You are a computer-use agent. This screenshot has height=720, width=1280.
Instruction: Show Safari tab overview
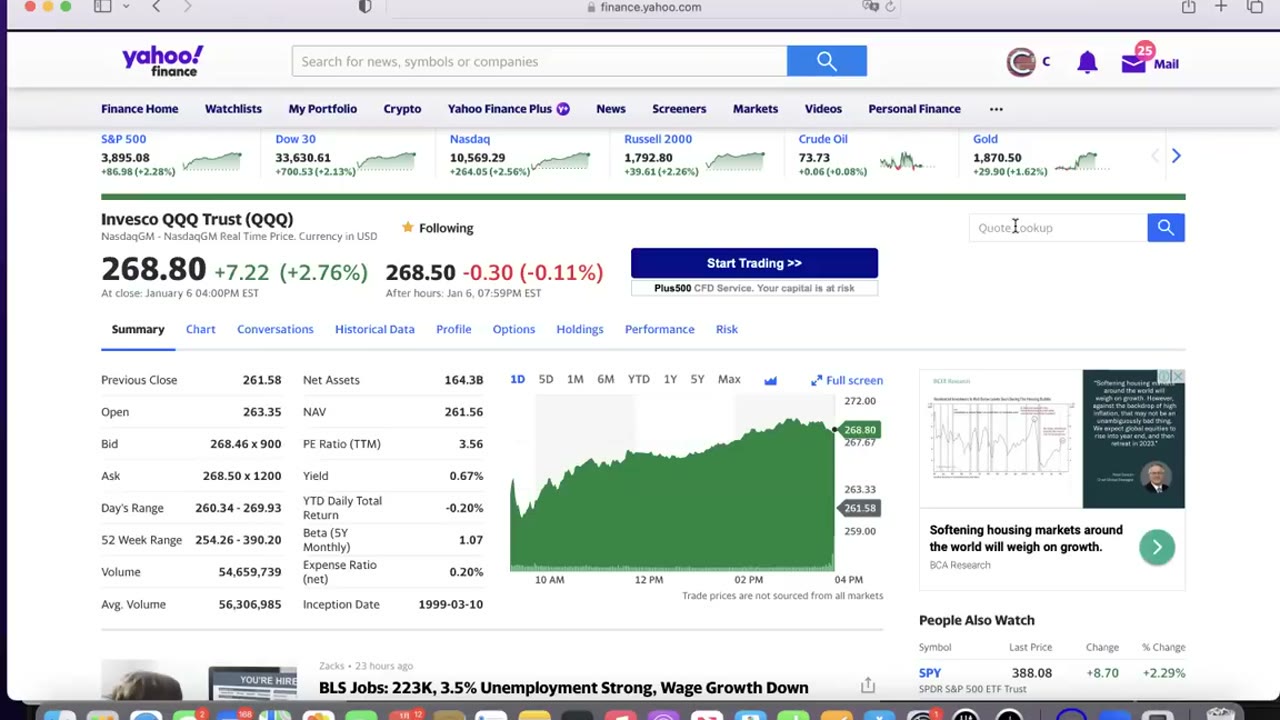pyautogui.click(x=1255, y=7)
